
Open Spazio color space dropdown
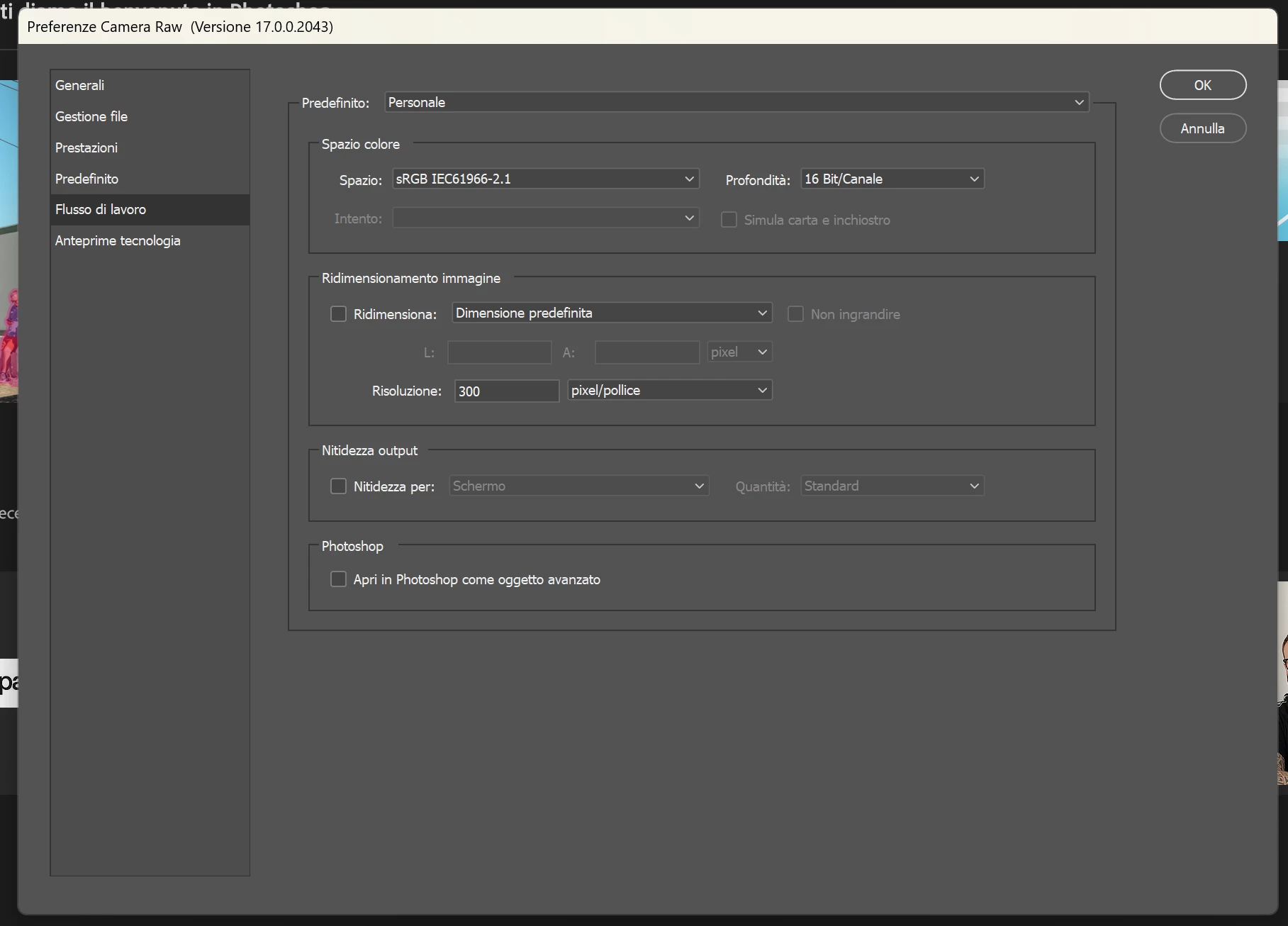pyautogui.click(x=546, y=179)
